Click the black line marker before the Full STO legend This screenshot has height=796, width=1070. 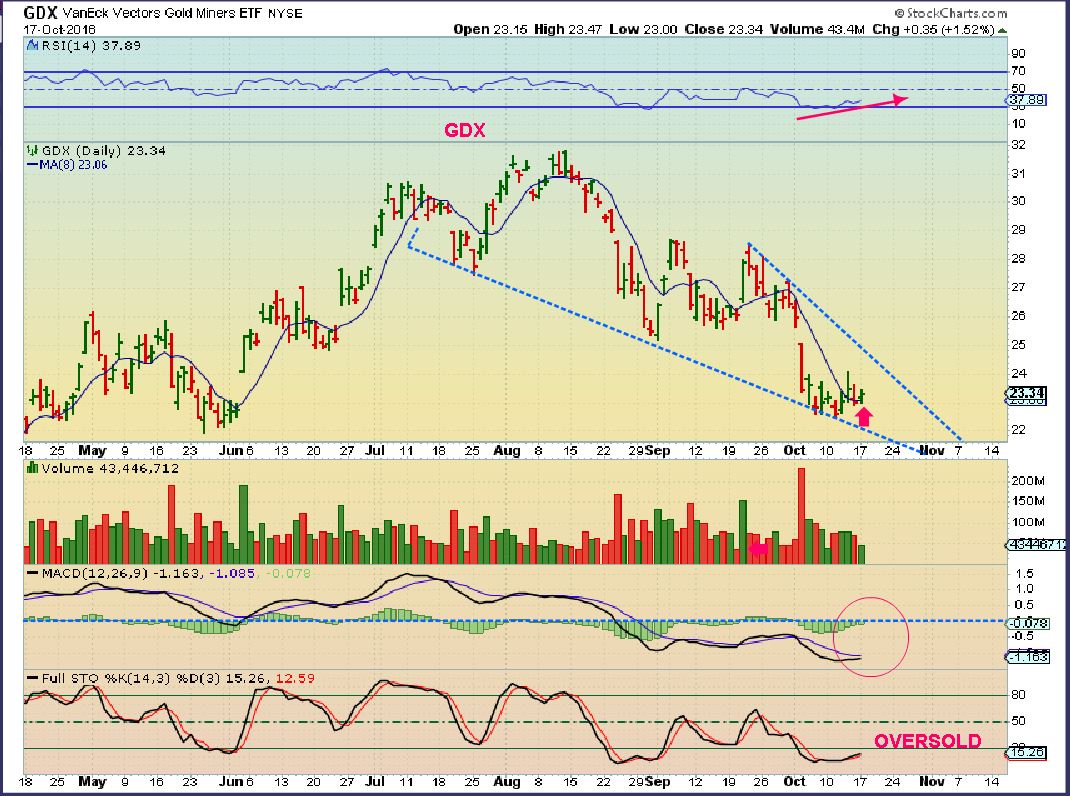click(x=32, y=679)
